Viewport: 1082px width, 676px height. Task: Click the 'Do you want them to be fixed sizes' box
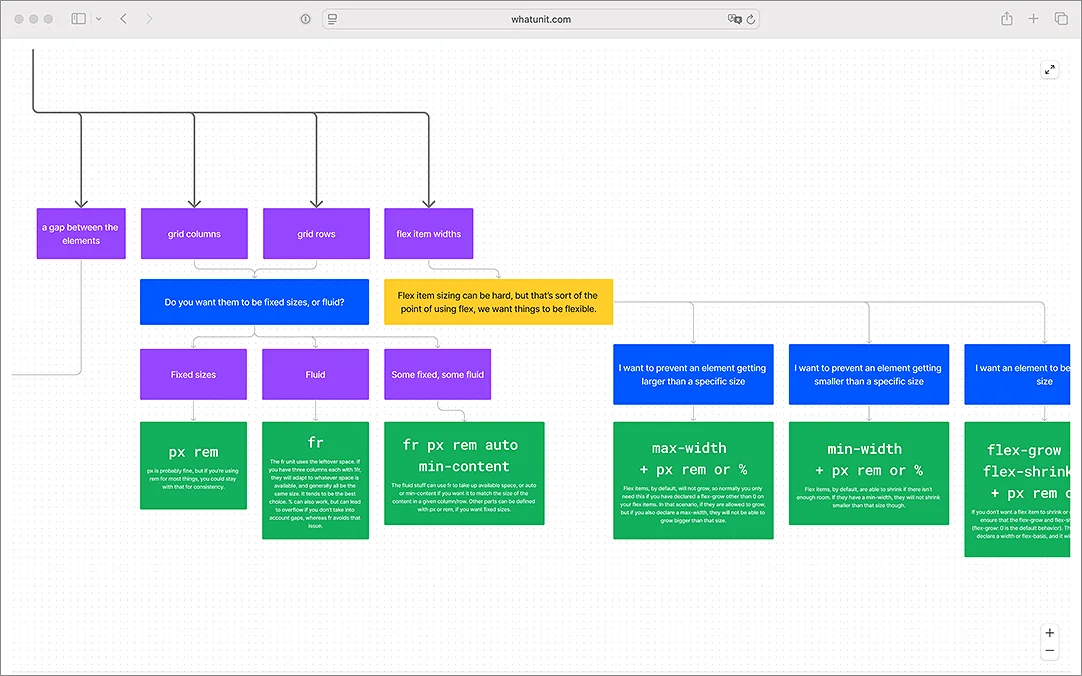pos(254,302)
